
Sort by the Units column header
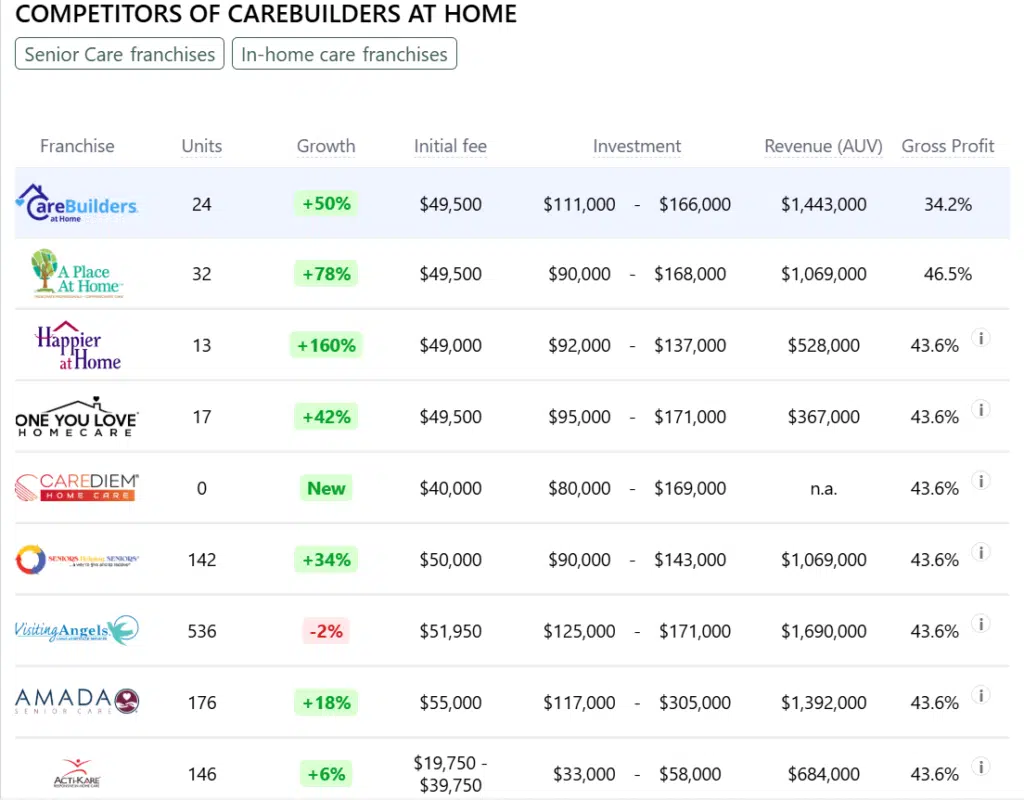pos(202,146)
